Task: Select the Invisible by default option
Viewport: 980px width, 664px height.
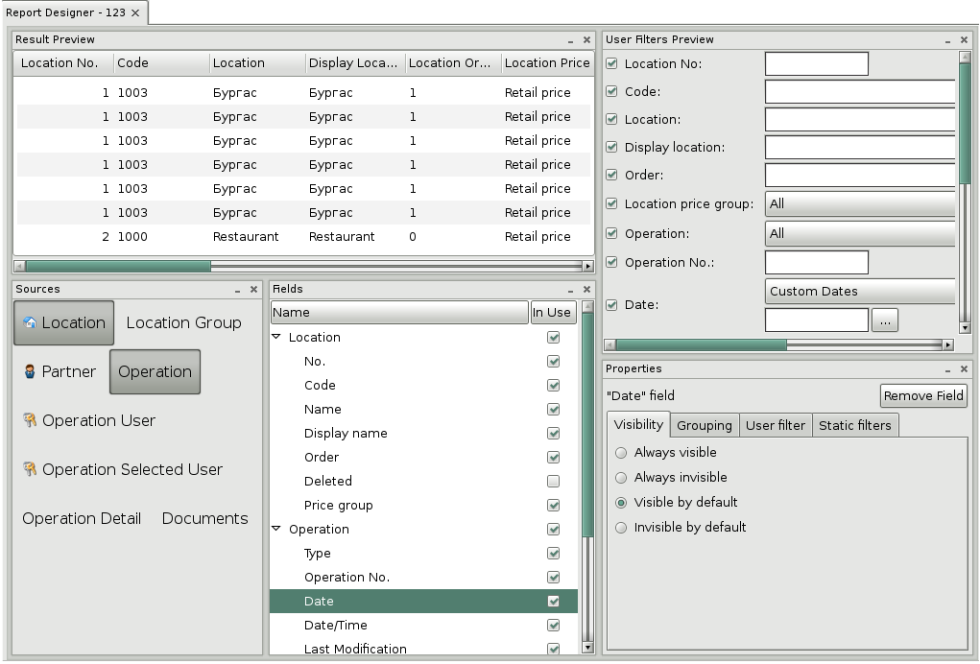Action: (x=621, y=528)
